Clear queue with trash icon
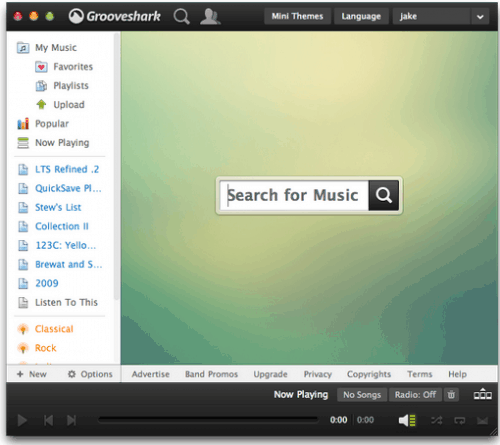This screenshot has height=445, width=500. coord(451,395)
